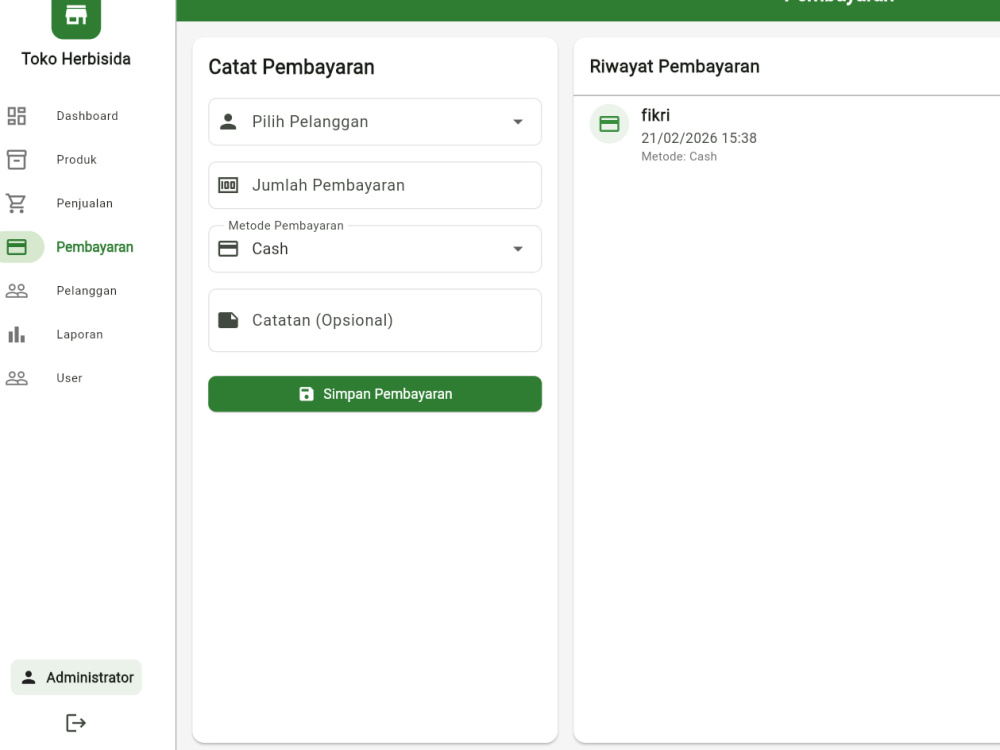Viewport: 1000px width, 750px height.
Task: Click note icon in Catatan field
Action: click(x=228, y=320)
